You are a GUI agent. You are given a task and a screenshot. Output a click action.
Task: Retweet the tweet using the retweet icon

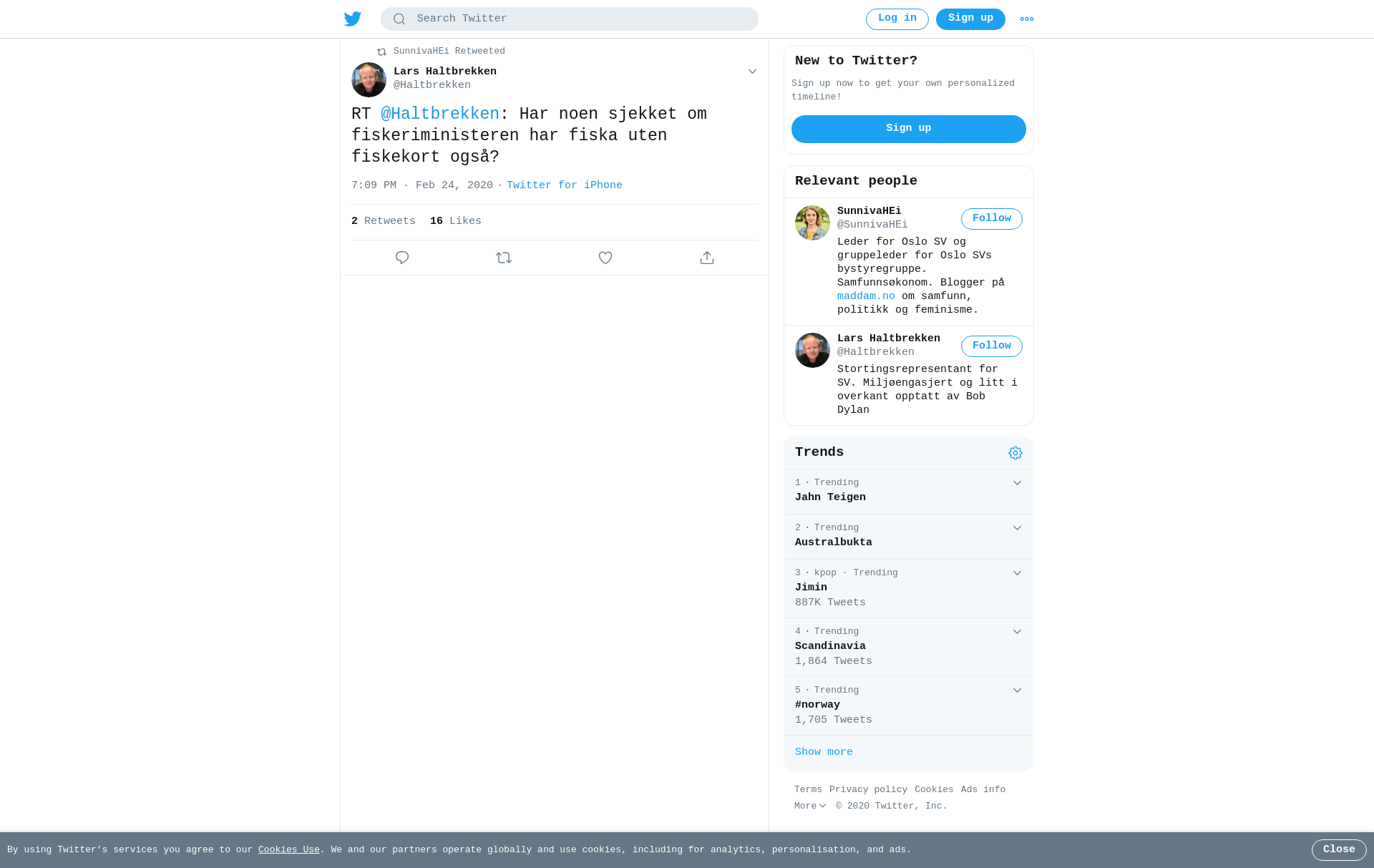click(504, 258)
